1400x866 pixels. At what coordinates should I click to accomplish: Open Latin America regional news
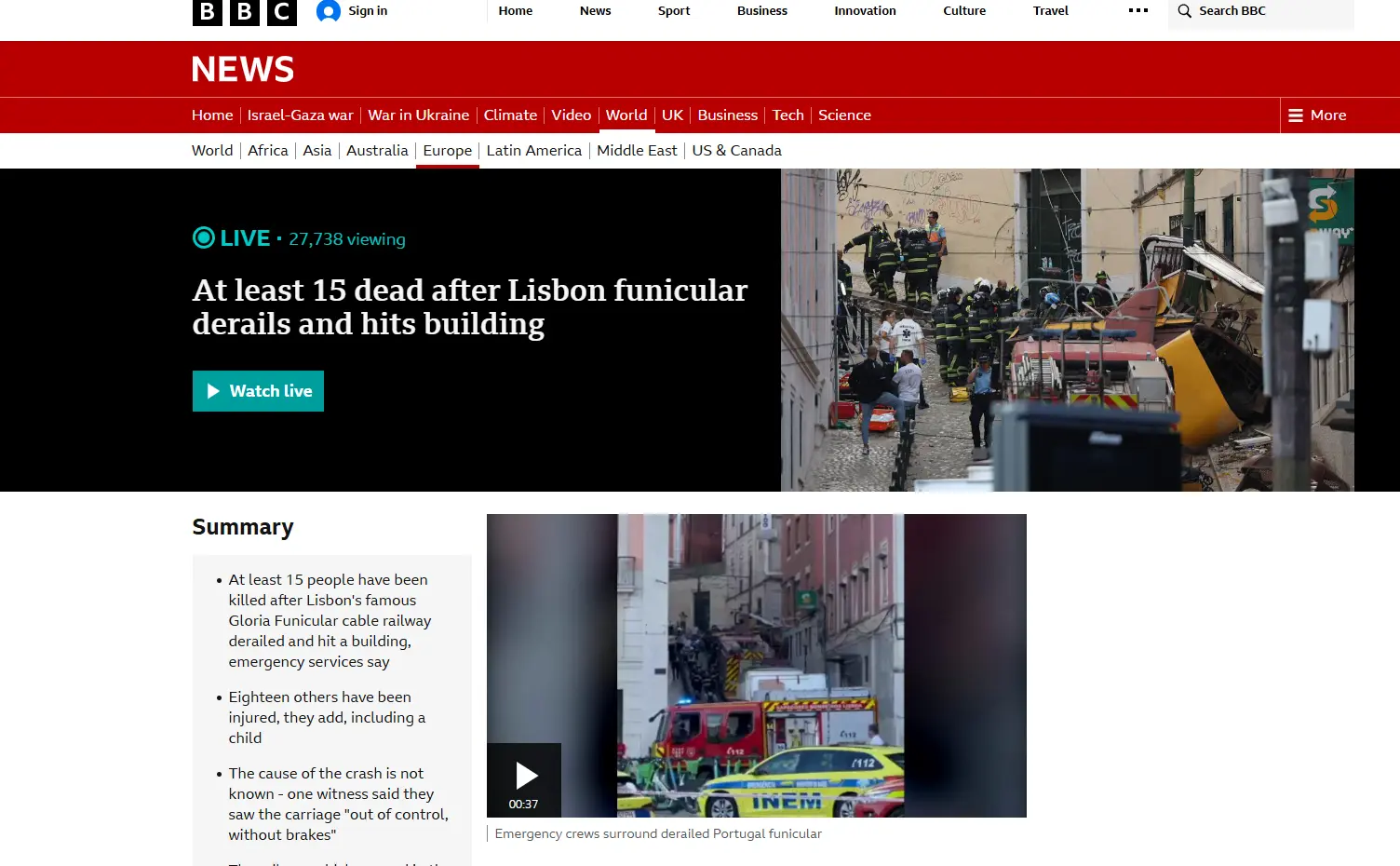coord(533,151)
